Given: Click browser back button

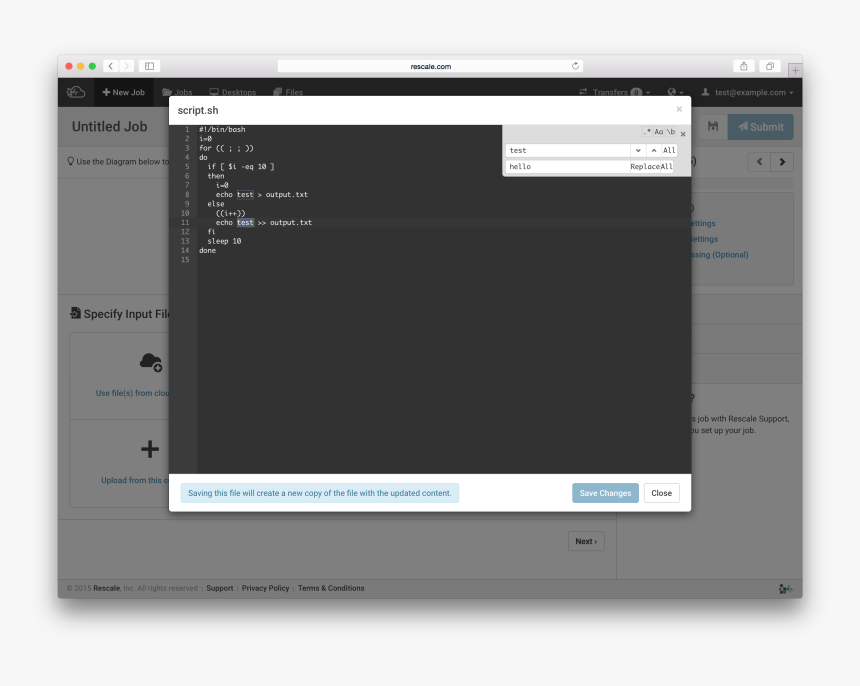Looking at the screenshot, I should (111, 66).
